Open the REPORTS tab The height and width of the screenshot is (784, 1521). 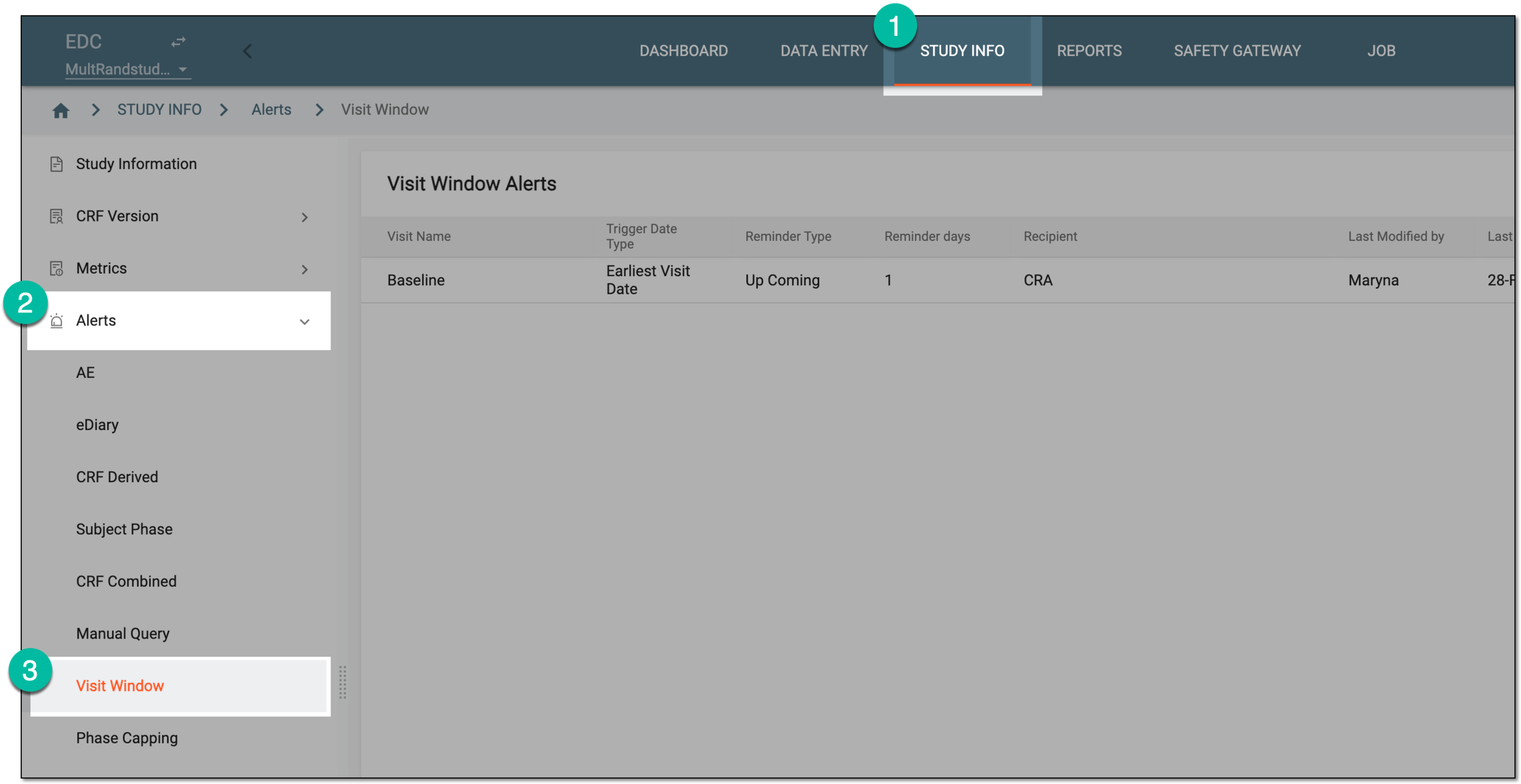[x=1089, y=50]
